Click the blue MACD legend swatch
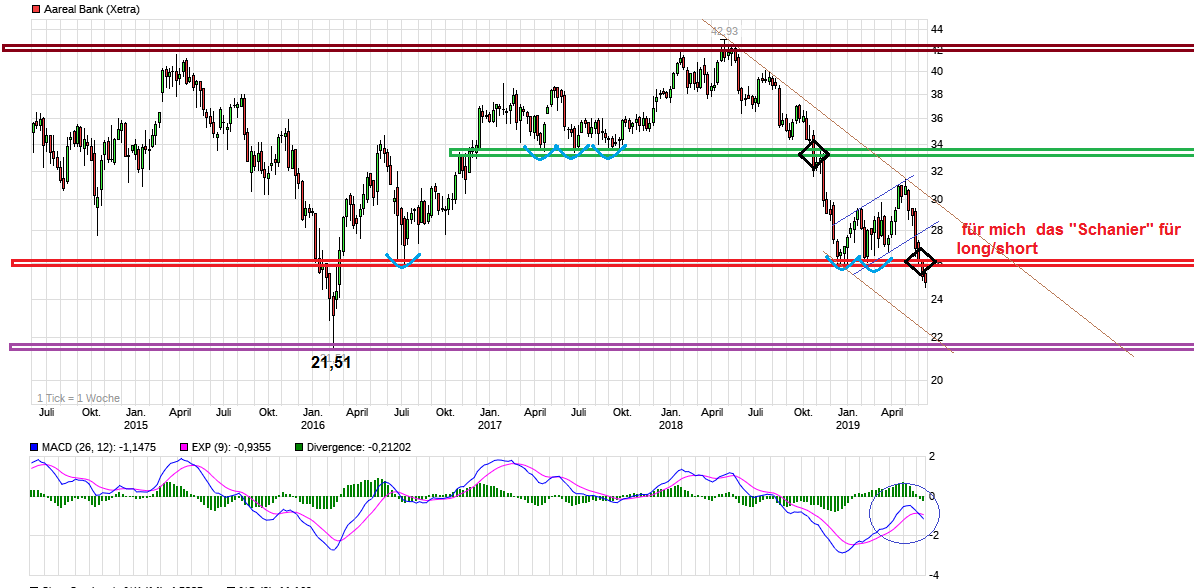Screen dimensions: 1194x588 click(35, 448)
